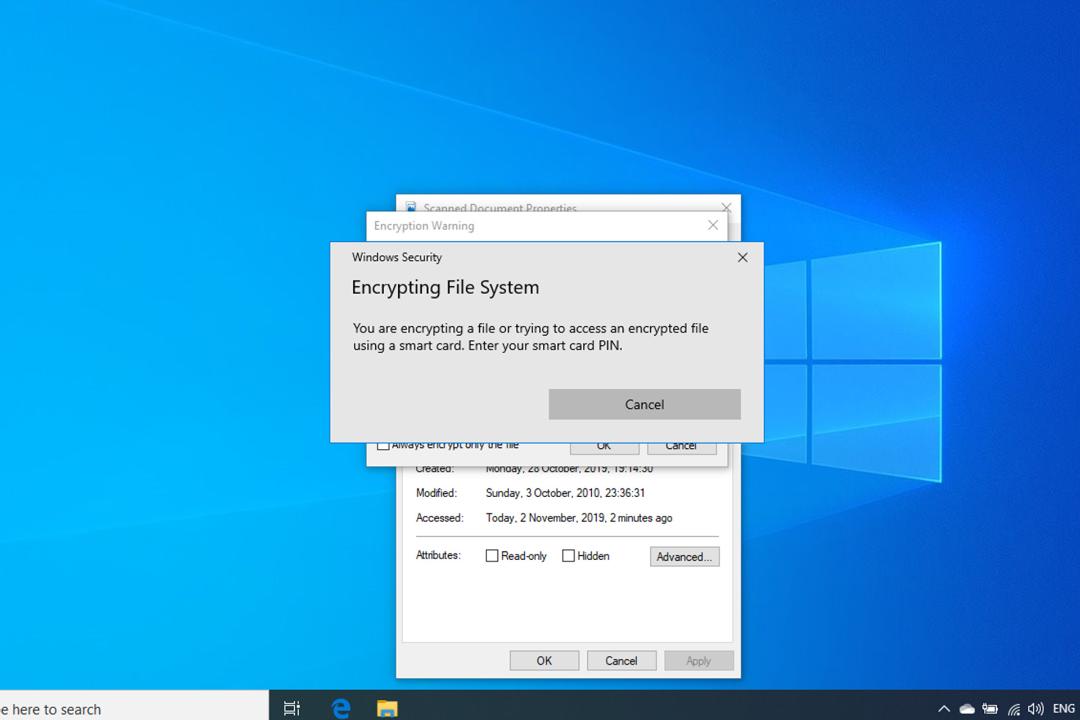Open the volume speaker icon
The image size is (1080, 720).
pyautogui.click(x=1035, y=708)
